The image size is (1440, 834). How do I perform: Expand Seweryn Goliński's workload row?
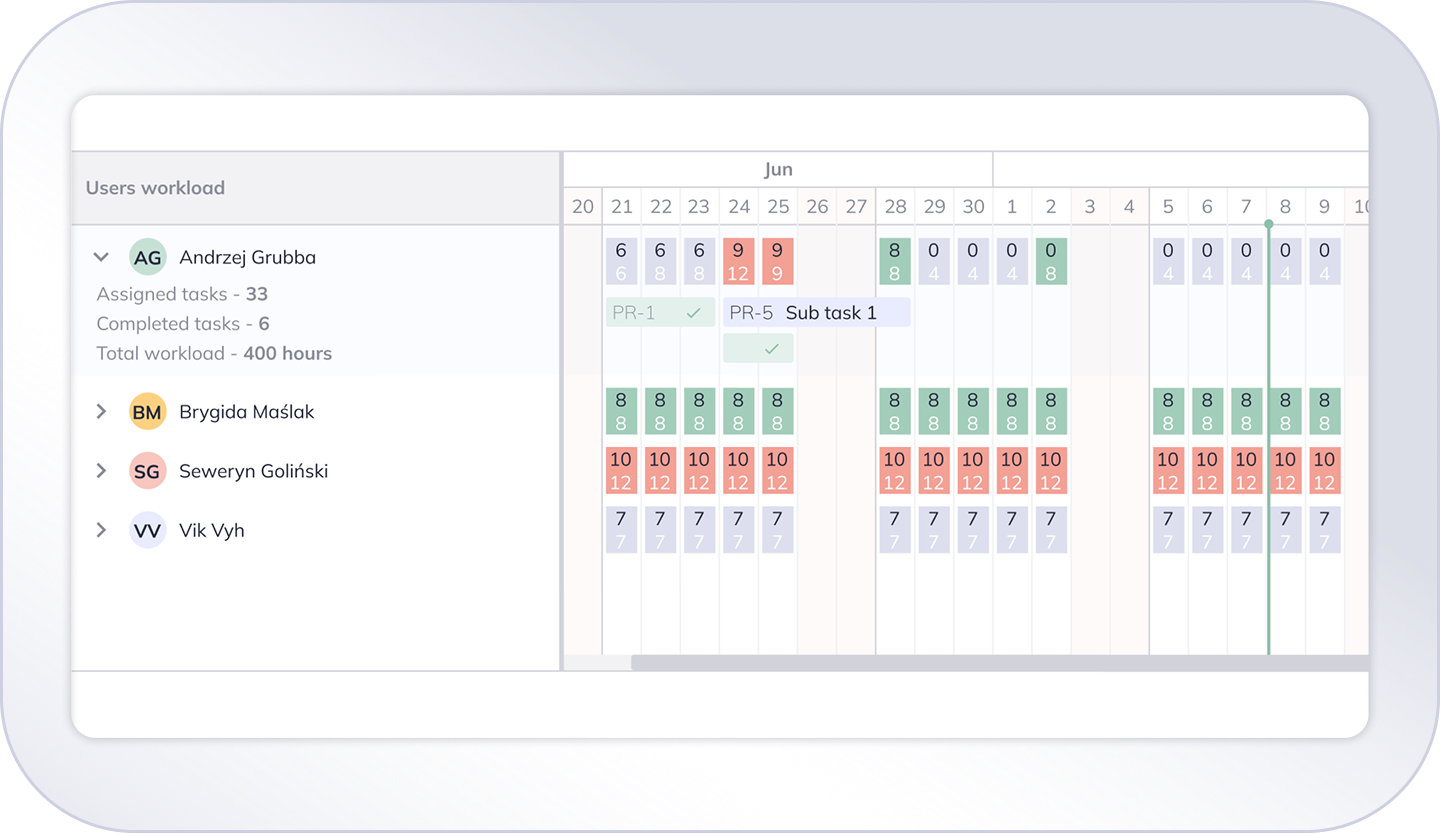[x=101, y=470]
